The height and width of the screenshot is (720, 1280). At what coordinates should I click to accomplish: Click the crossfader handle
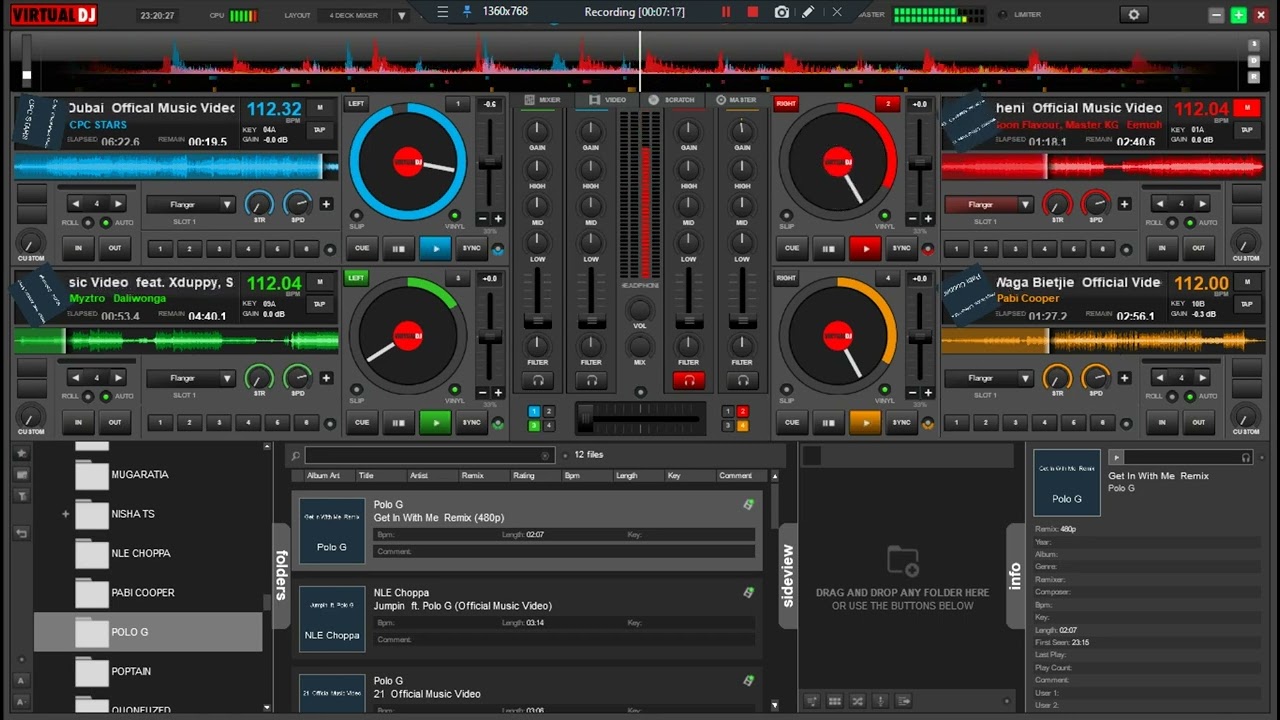click(585, 418)
